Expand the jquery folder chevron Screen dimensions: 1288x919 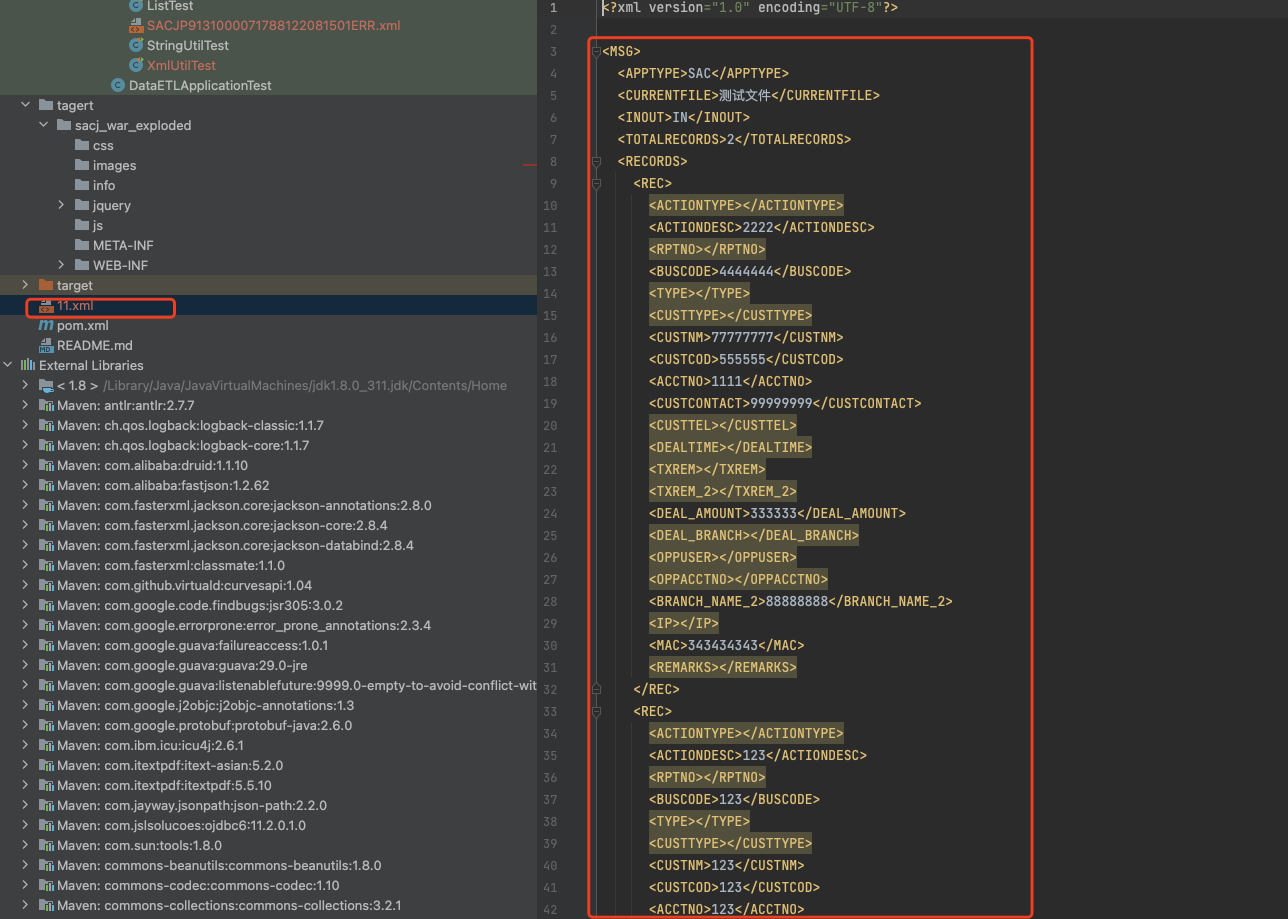tap(62, 206)
